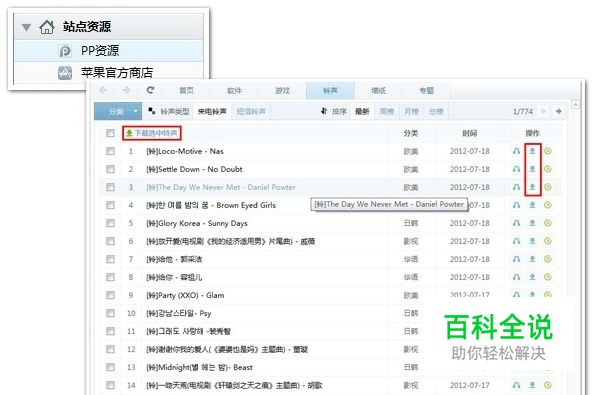Screen dimensions: 600x395
Task: Preview Brown Eyed Girls ringtone headphone icon
Action: (x=516, y=205)
